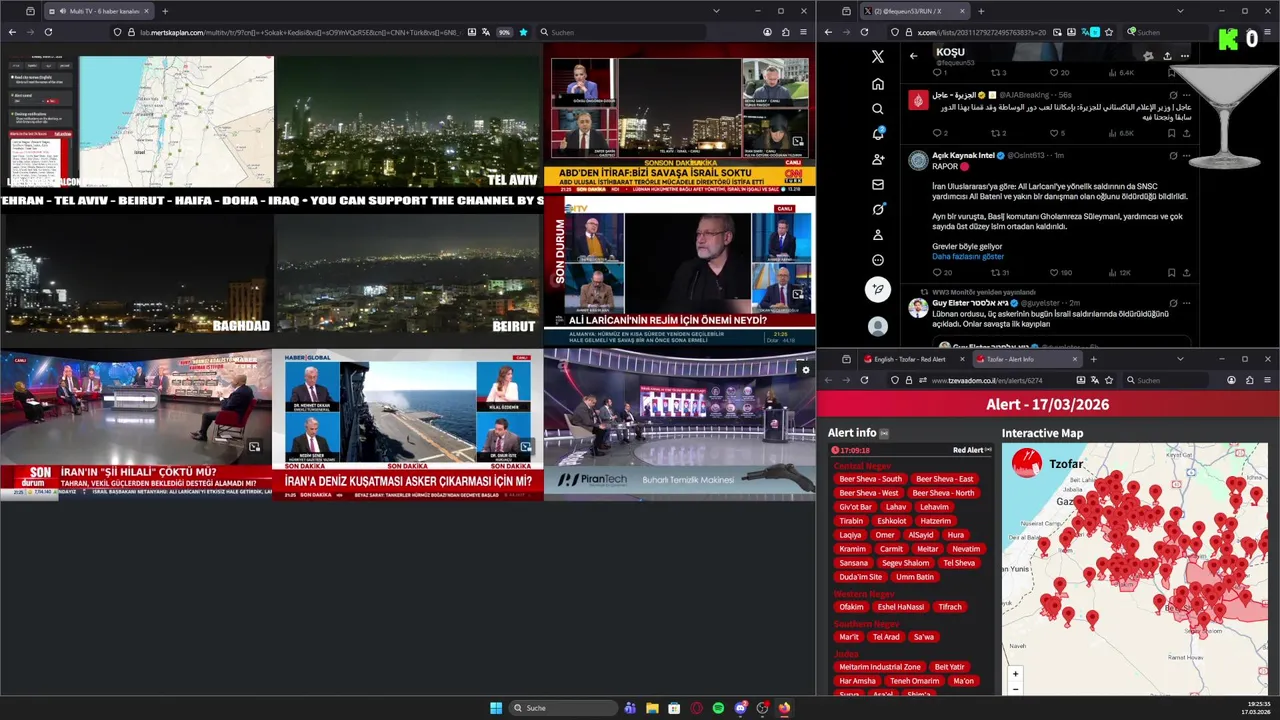Image resolution: width=1280 pixels, height=720 pixels.
Task: Open File Explorer from the taskbar
Action: coord(652,708)
